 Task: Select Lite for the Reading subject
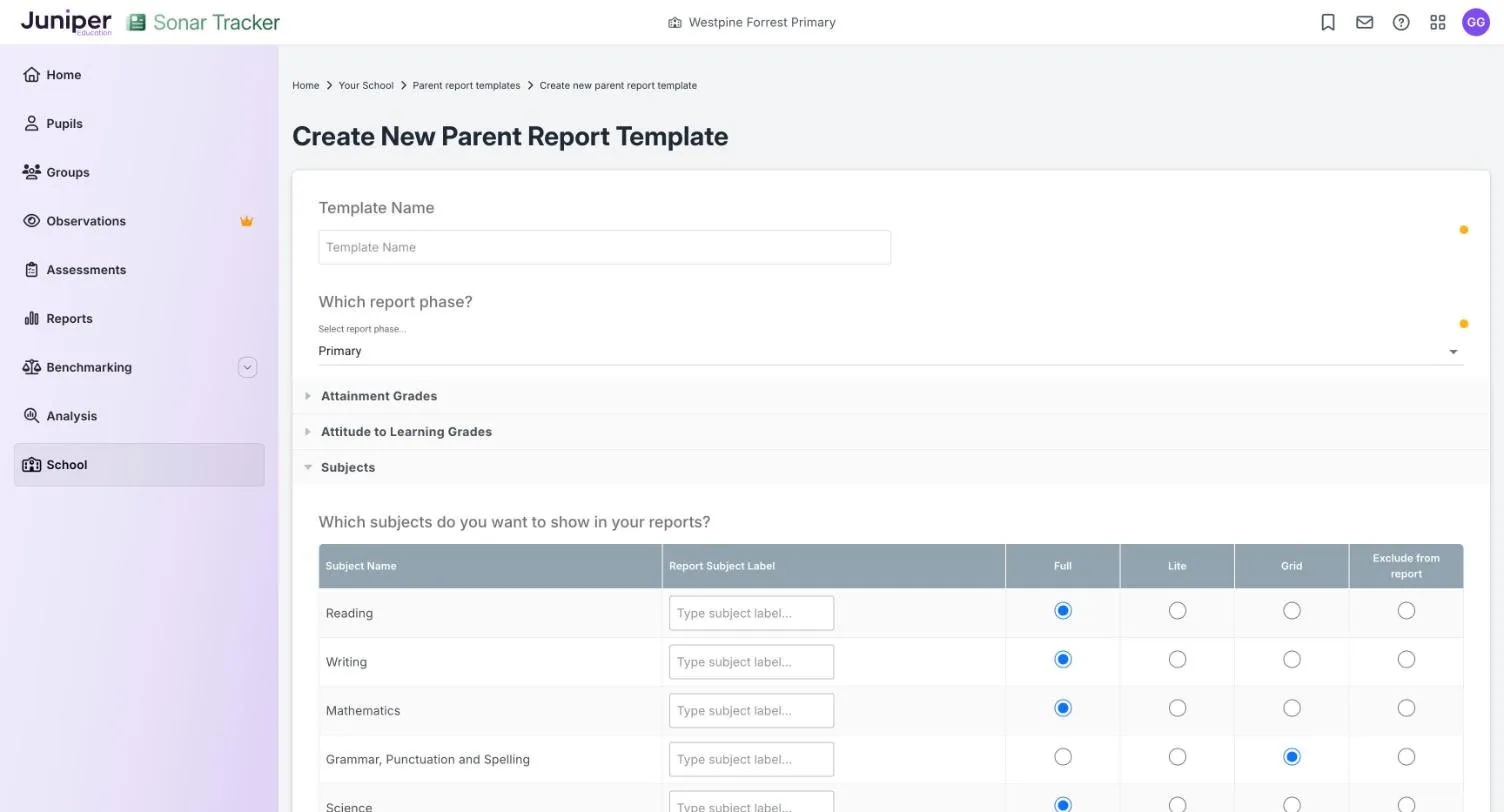pos(1177,611)
